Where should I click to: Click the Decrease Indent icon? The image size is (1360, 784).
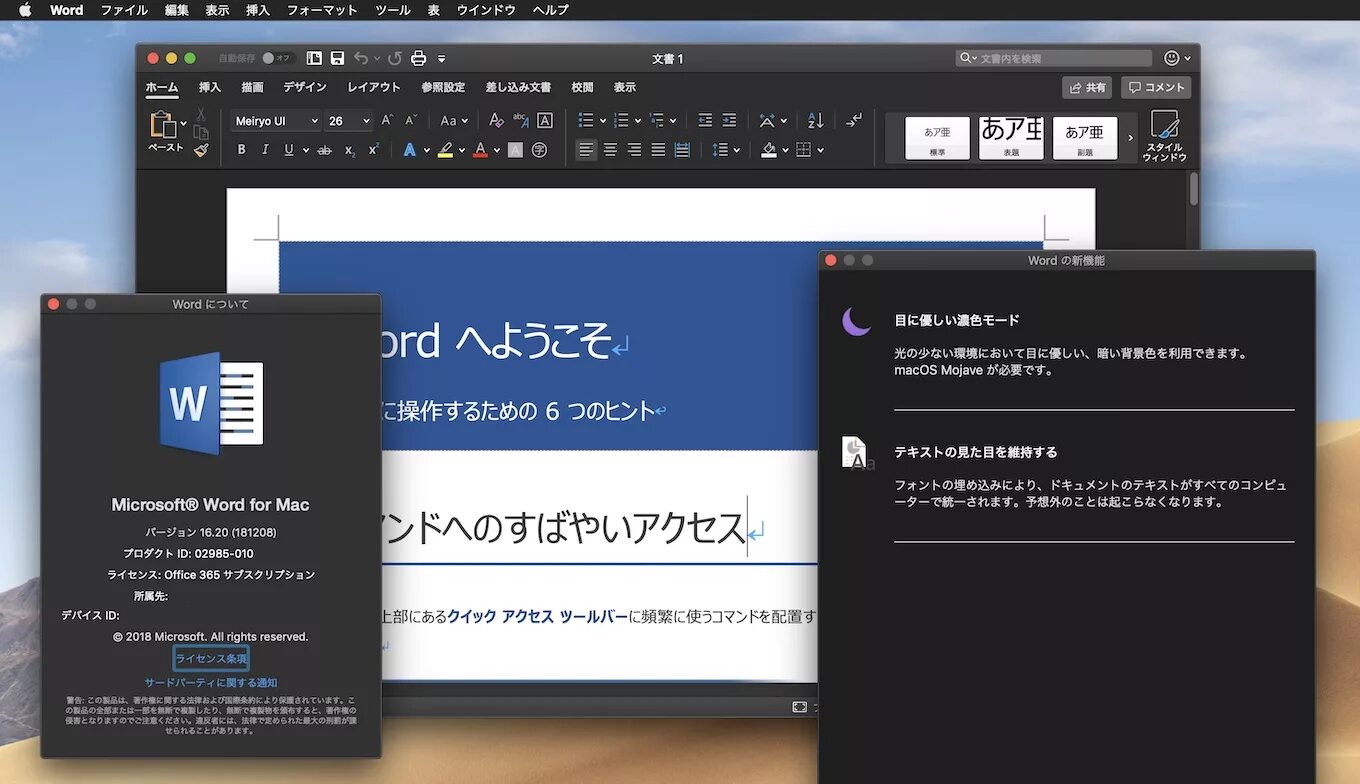705,121
